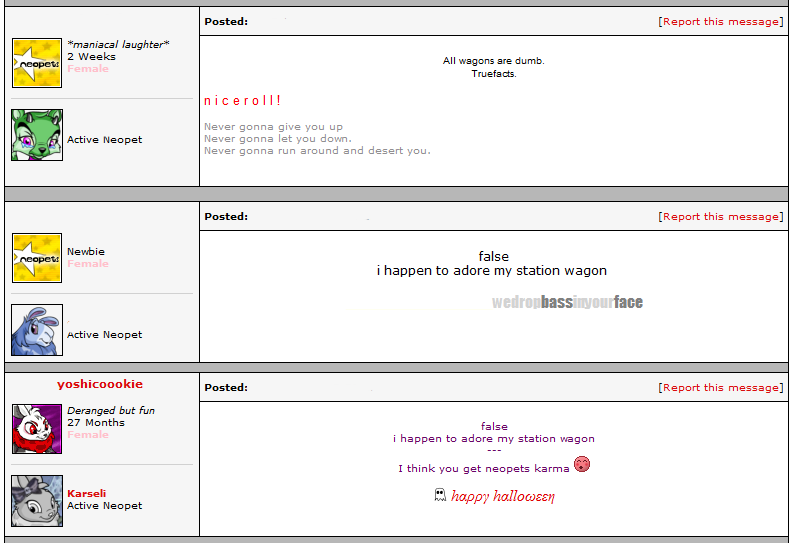Open the blue Cybunny active pet image
Image resolution: width=794 pixels, height=543 pixels.
coord(37,330)
